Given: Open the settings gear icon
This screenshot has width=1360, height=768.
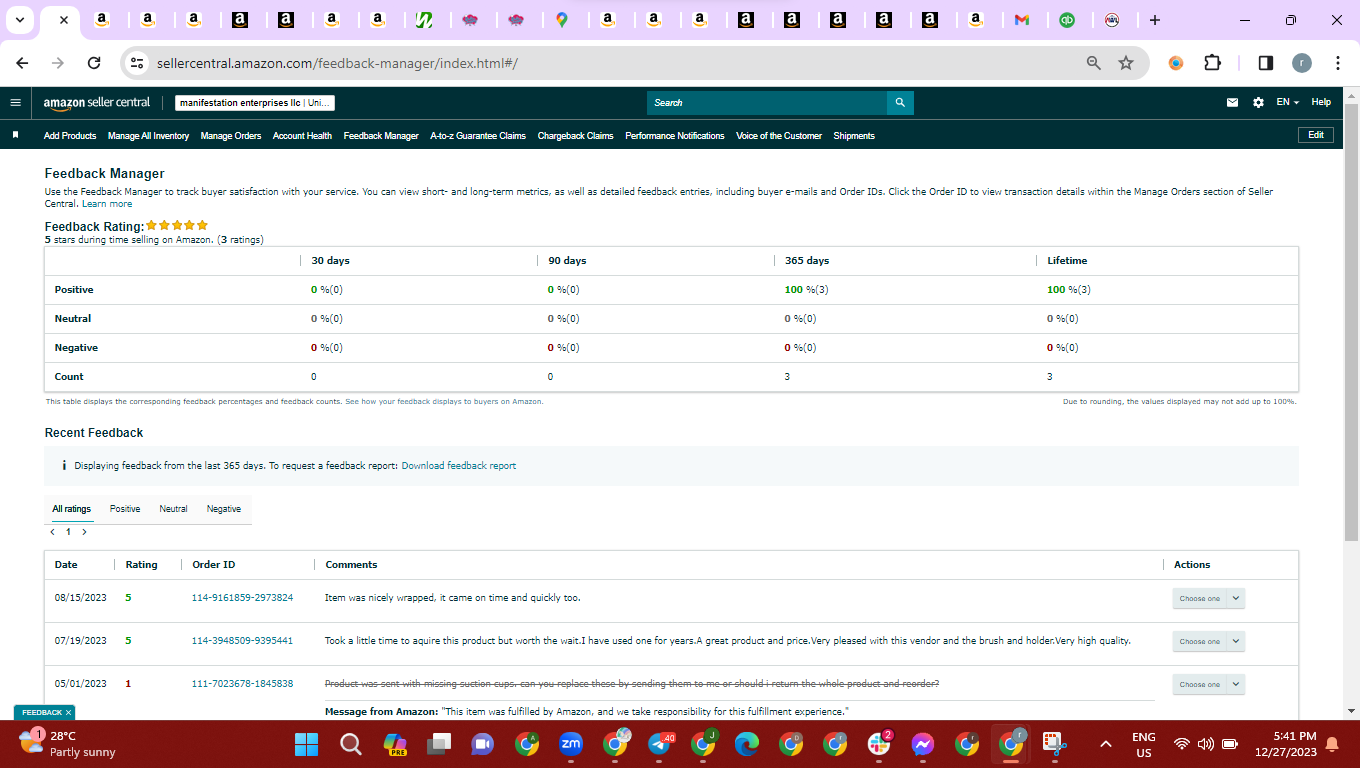Looking at the screenshot, I should pyautogui.click(x=1258, y=102).
